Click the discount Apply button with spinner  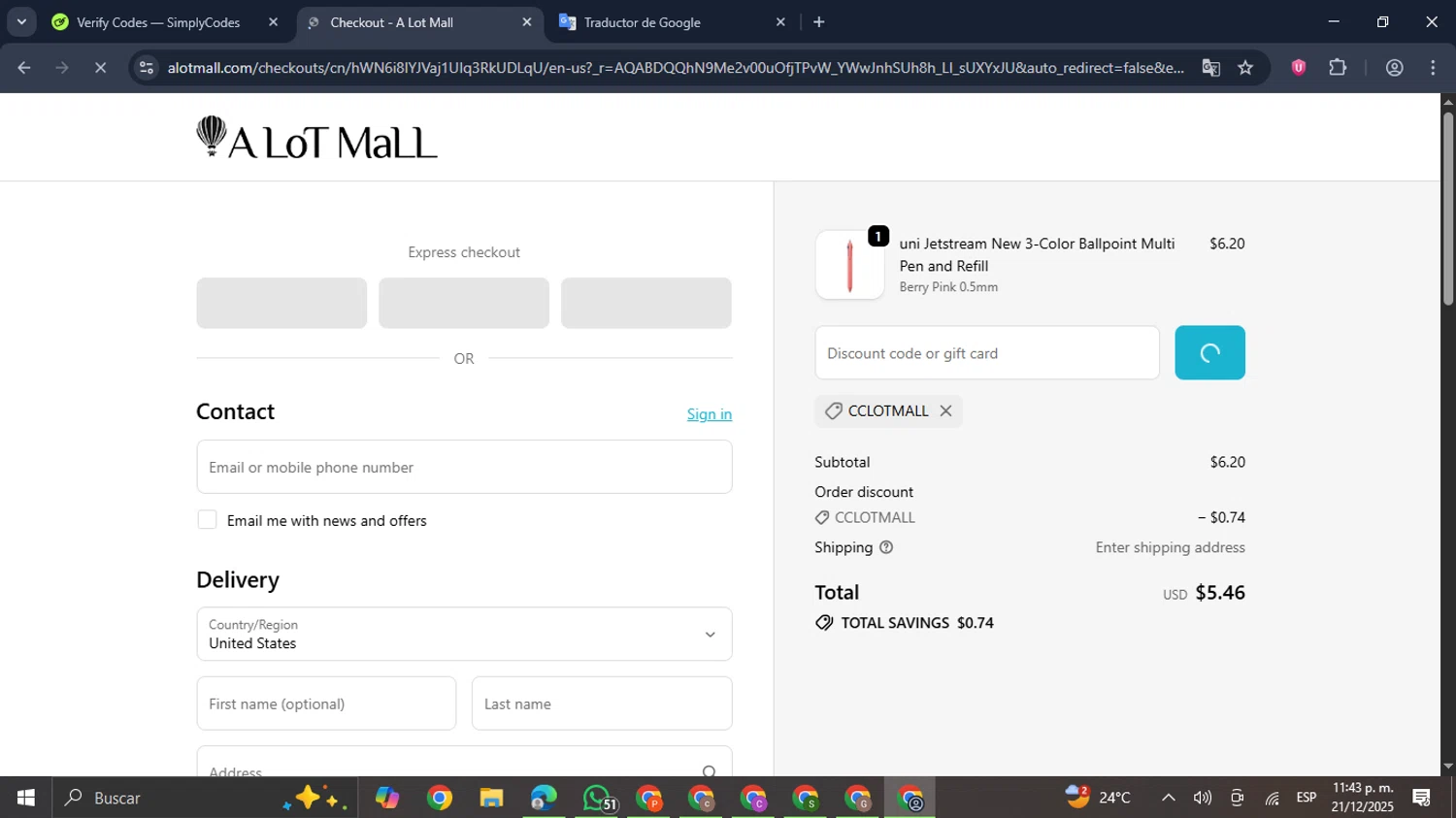[x=1209, y=353]
